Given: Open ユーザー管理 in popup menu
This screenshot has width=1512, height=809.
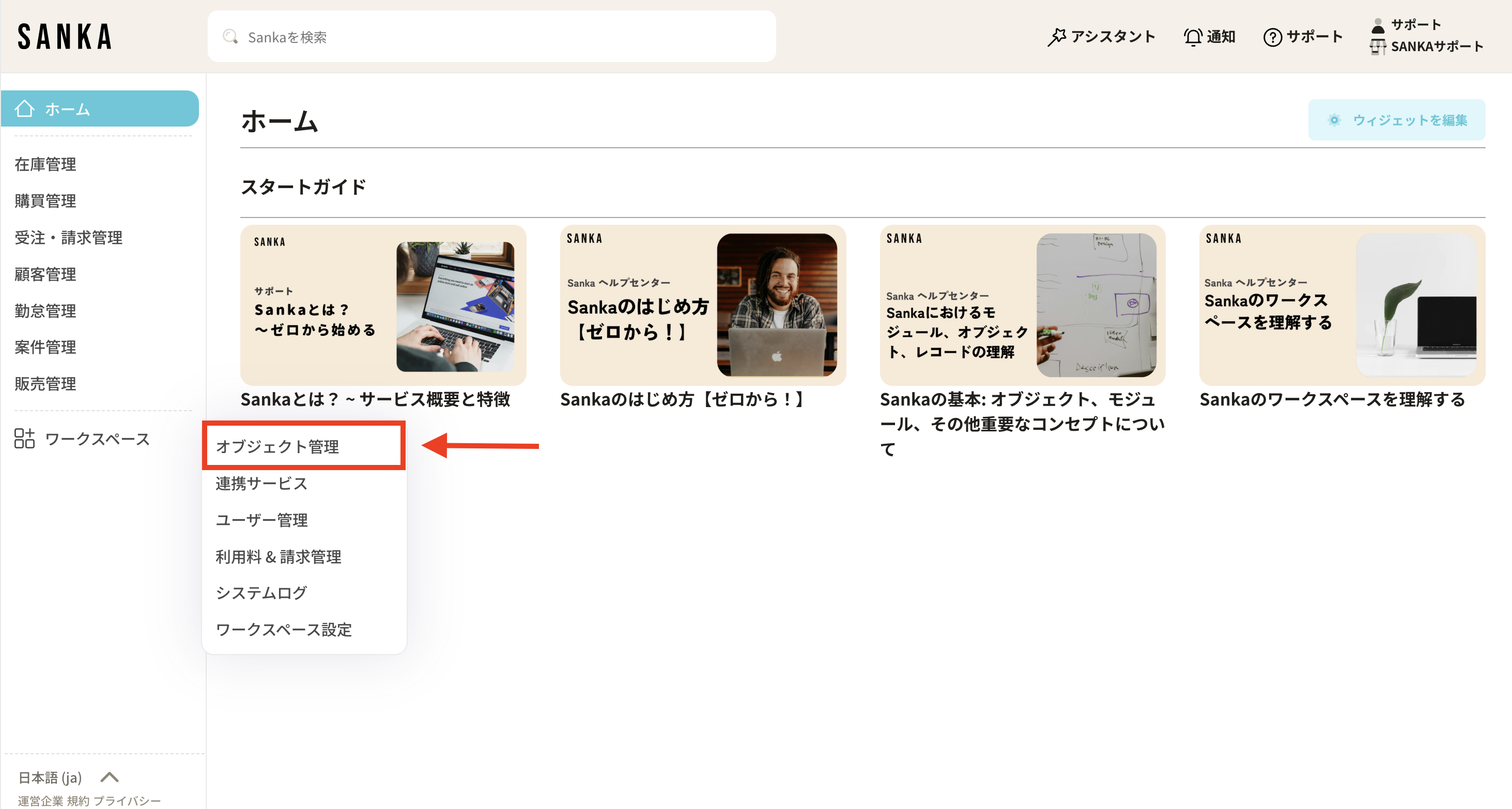Looking at the screenshot, I should [x=261, y=520].
